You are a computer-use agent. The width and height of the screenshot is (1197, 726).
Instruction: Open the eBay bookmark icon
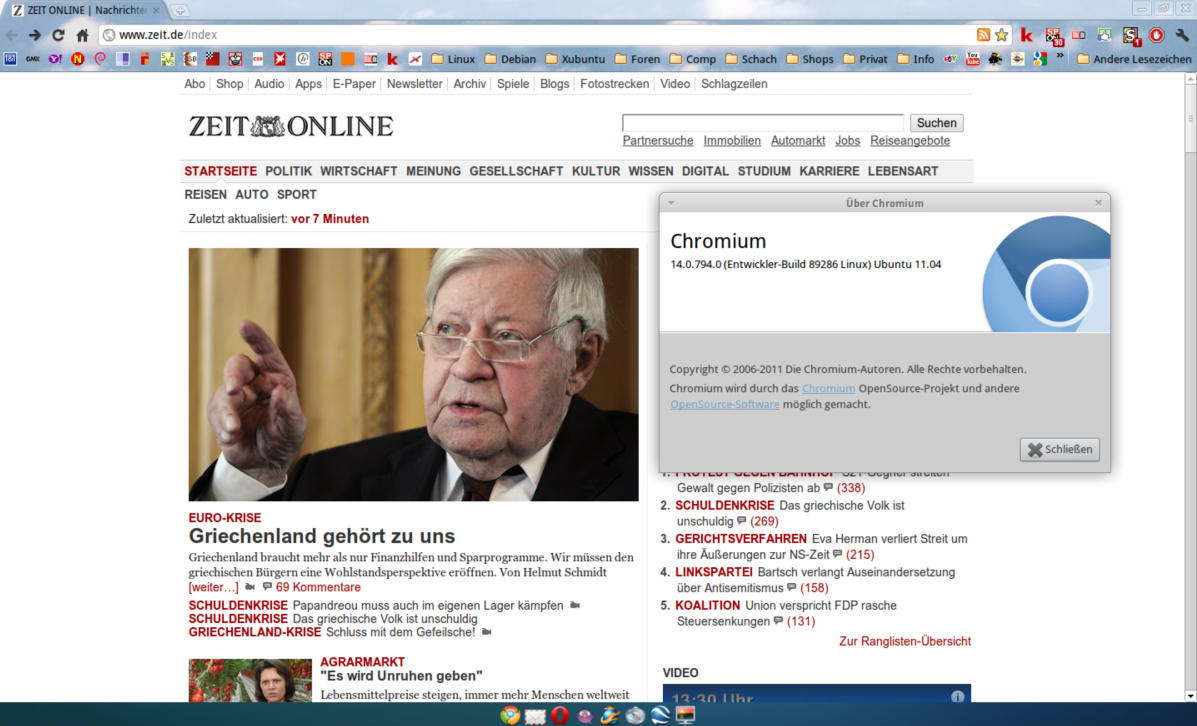click(x=950, y=59)
